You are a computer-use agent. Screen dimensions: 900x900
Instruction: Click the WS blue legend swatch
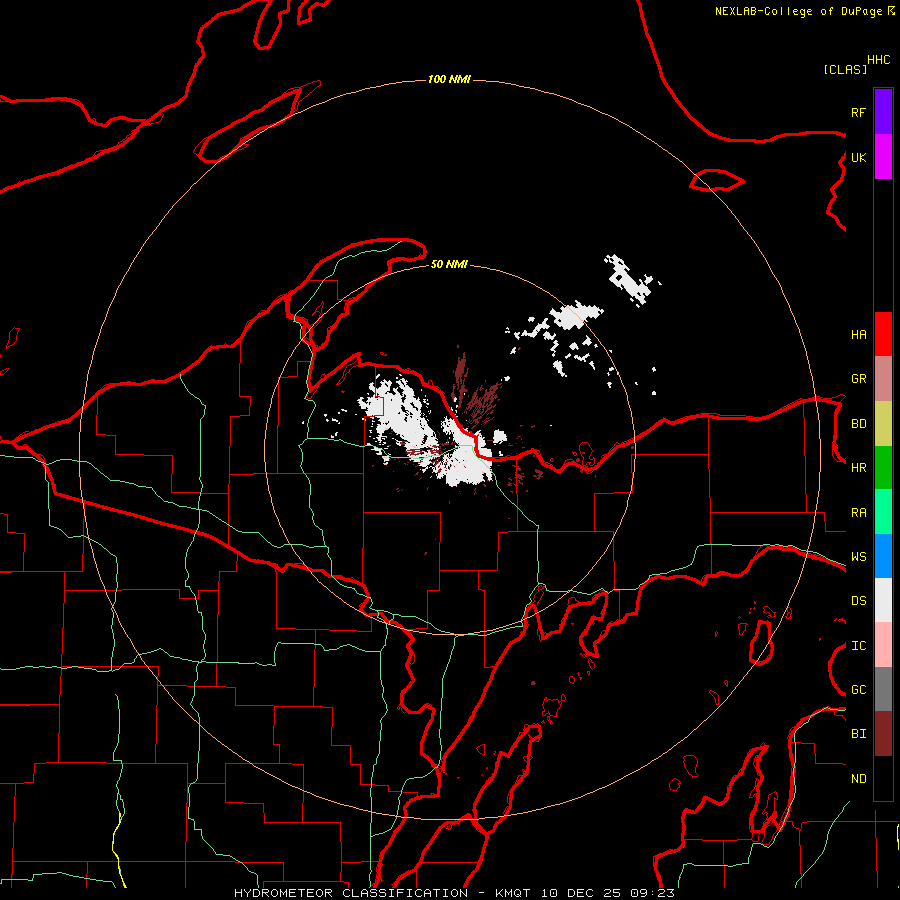(x=883, y=556)
